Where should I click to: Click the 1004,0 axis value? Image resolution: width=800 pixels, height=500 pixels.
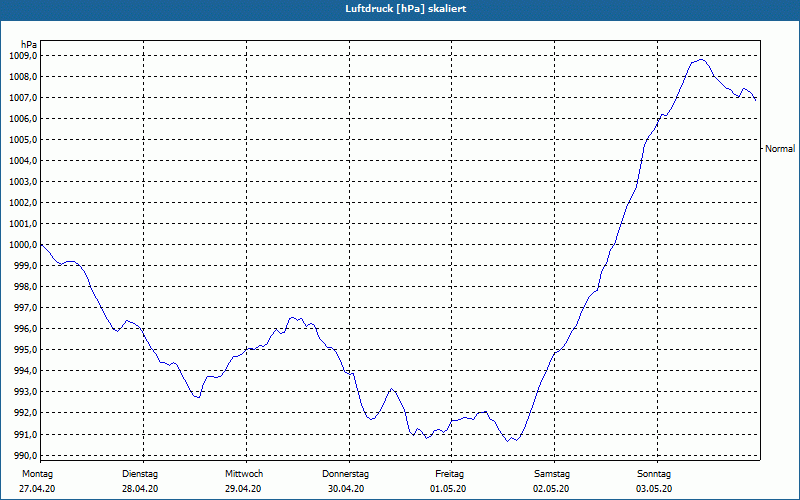point(23,161)
